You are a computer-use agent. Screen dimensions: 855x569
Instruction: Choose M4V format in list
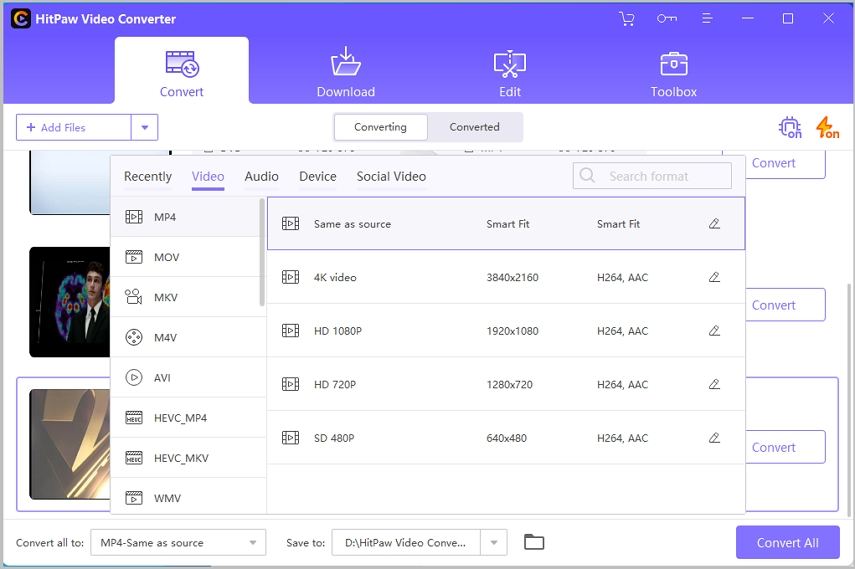coord(186,338)
